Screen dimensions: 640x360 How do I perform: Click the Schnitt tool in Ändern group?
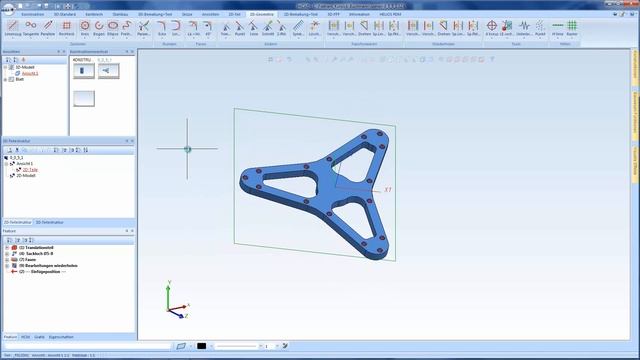[x=268, y=28]
